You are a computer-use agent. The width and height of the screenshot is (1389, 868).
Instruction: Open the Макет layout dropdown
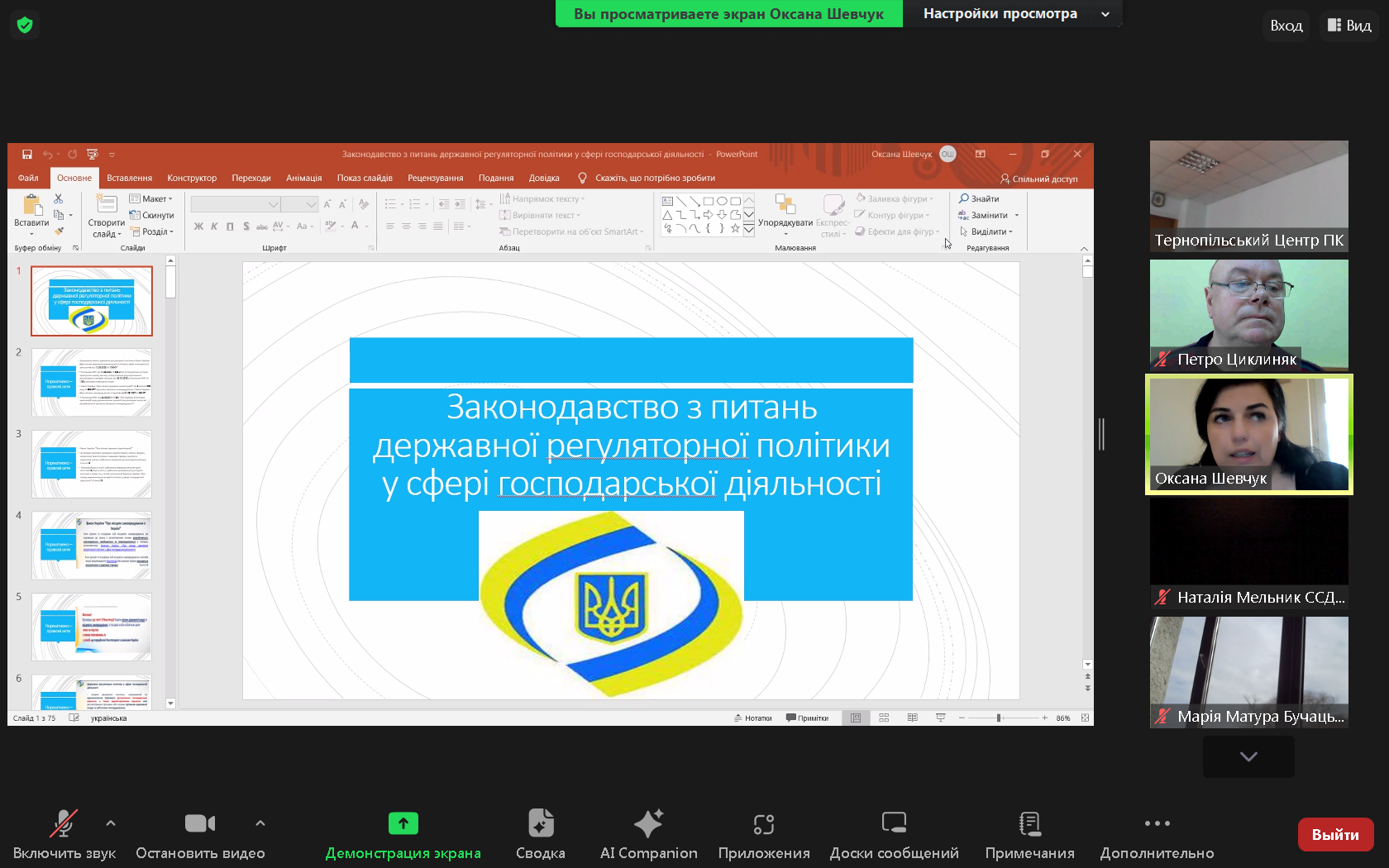click(x=151, y=198)
